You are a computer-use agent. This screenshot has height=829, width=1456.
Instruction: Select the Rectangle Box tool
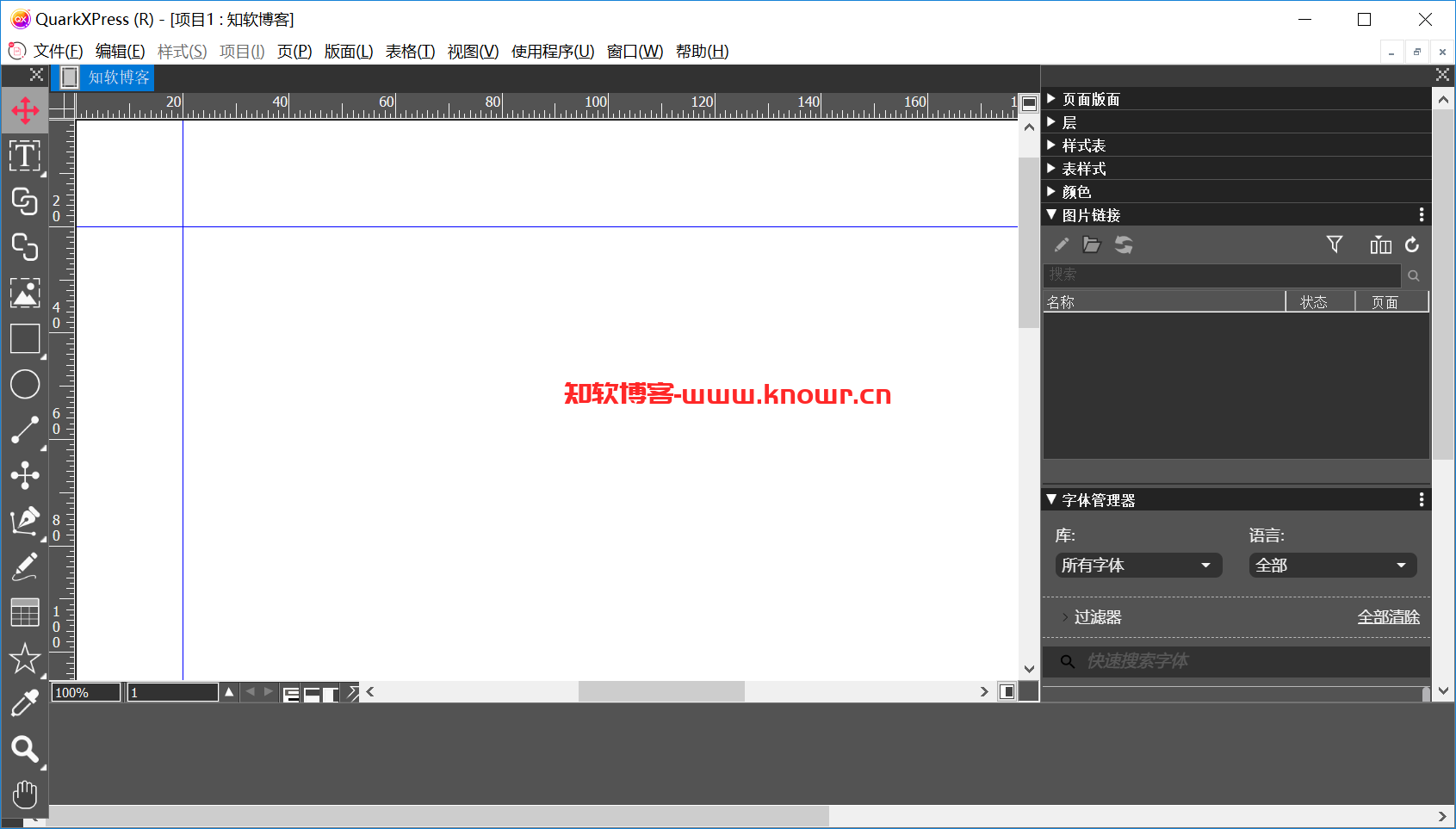[x=25, y=339]
